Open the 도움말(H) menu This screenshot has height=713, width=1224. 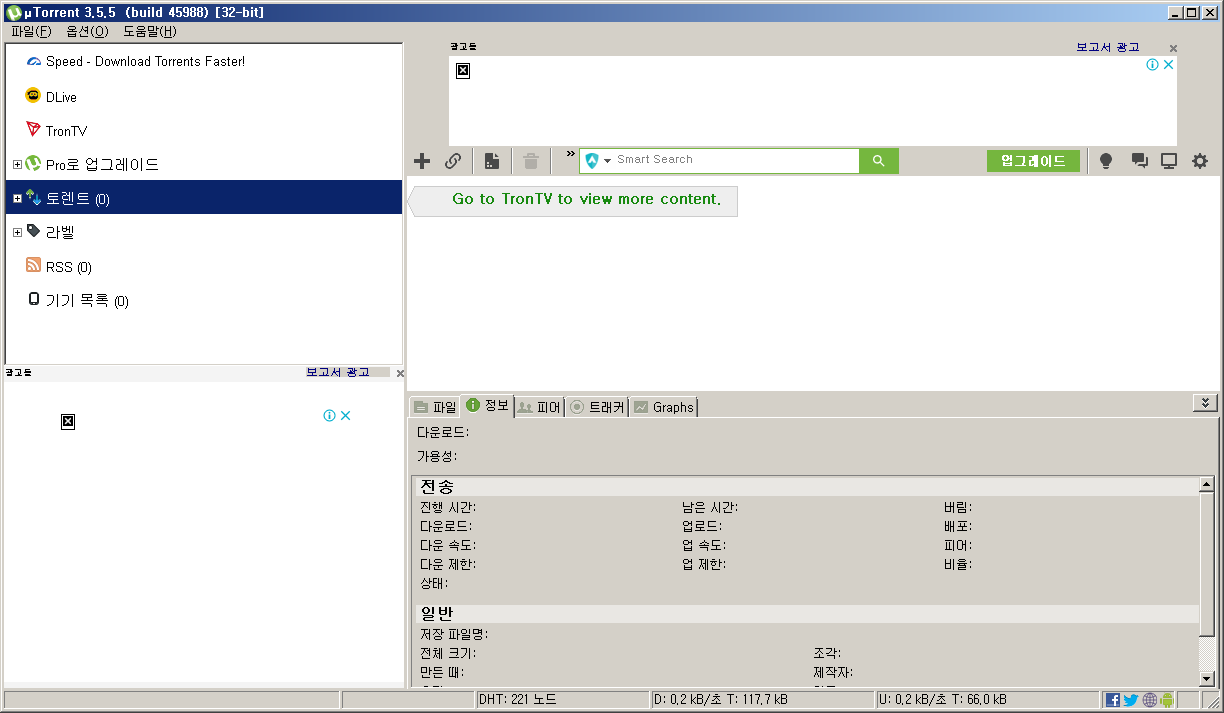click(149, 31)
